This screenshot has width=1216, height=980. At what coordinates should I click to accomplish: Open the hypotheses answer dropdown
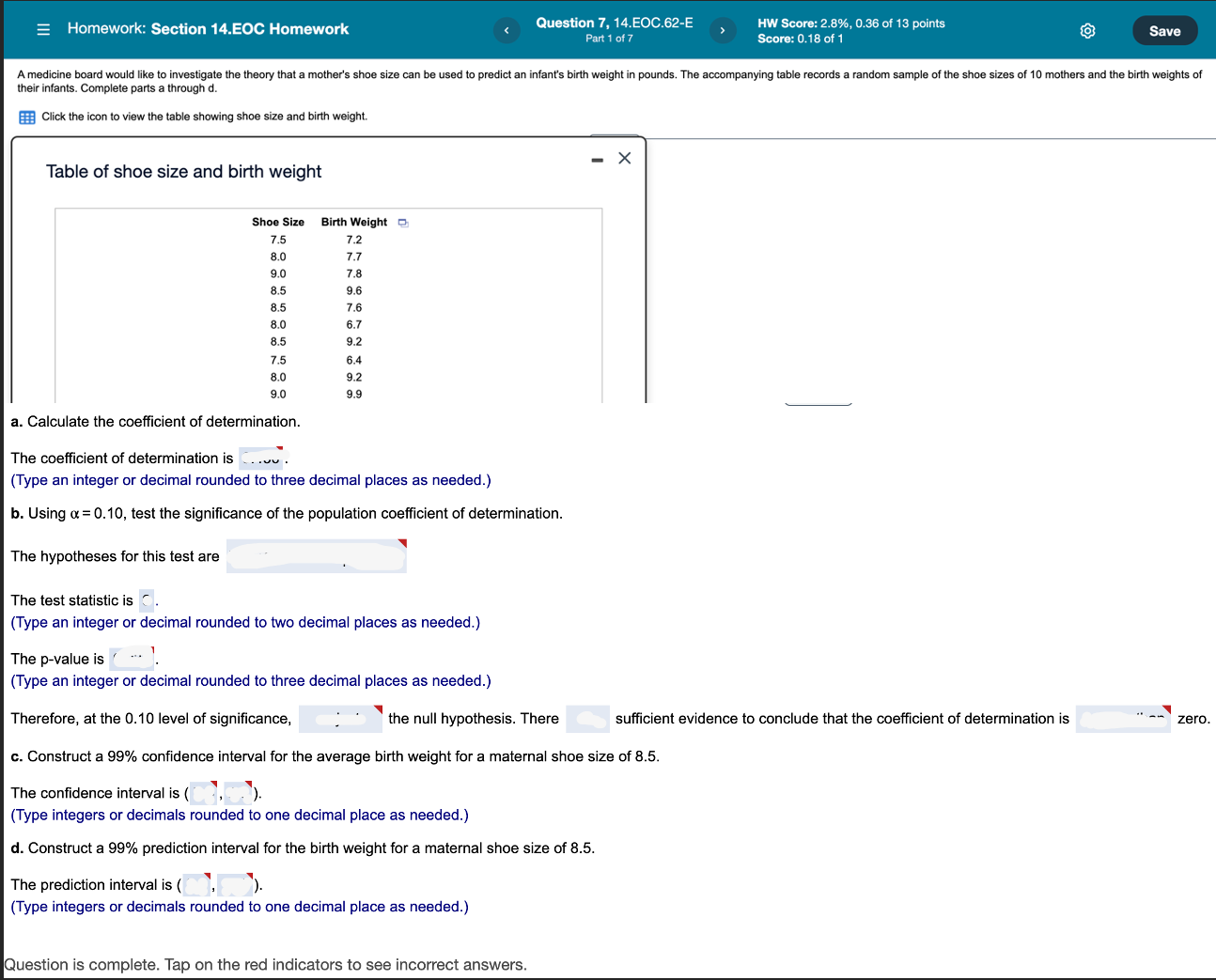(x=316, y=556)
